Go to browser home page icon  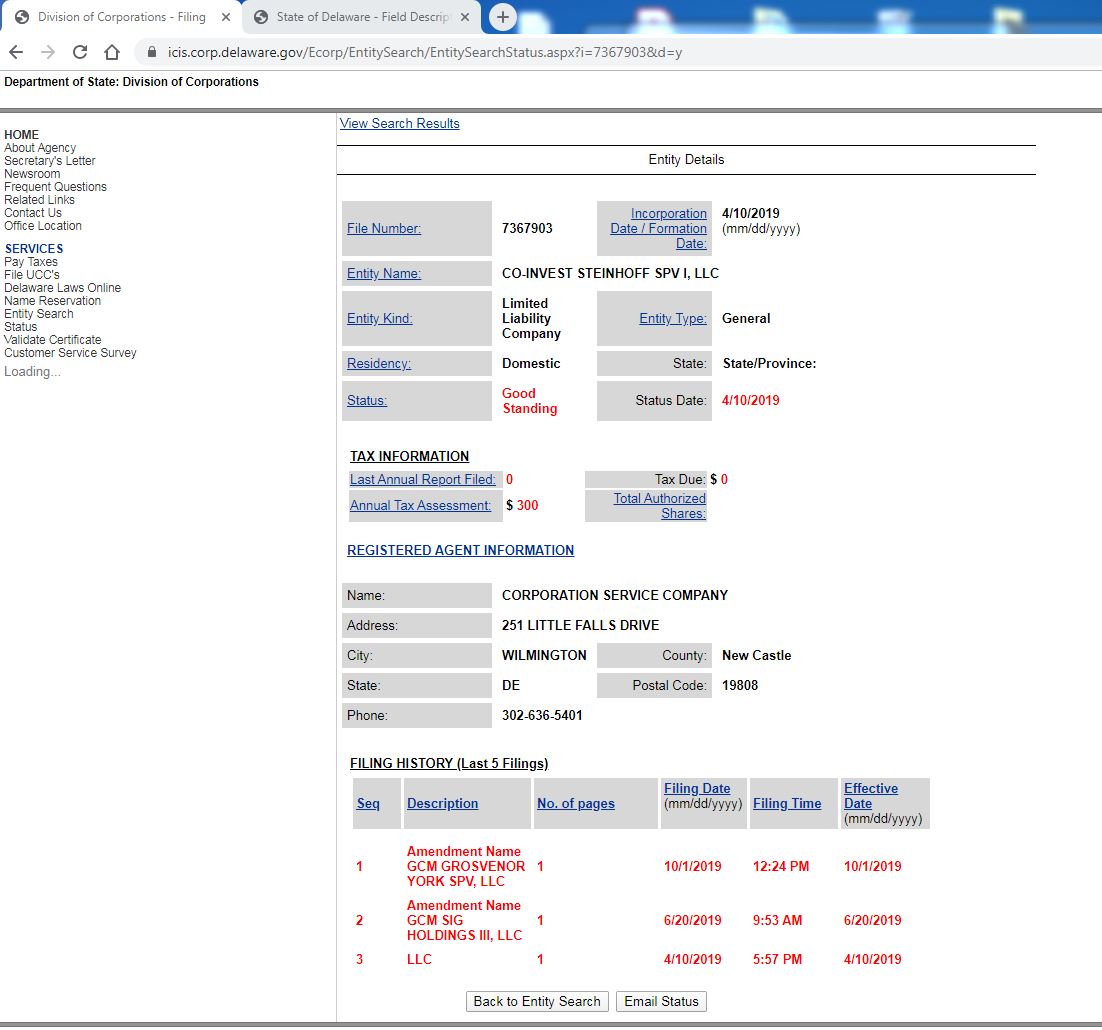pyautogui.click(x=112, y=52)
